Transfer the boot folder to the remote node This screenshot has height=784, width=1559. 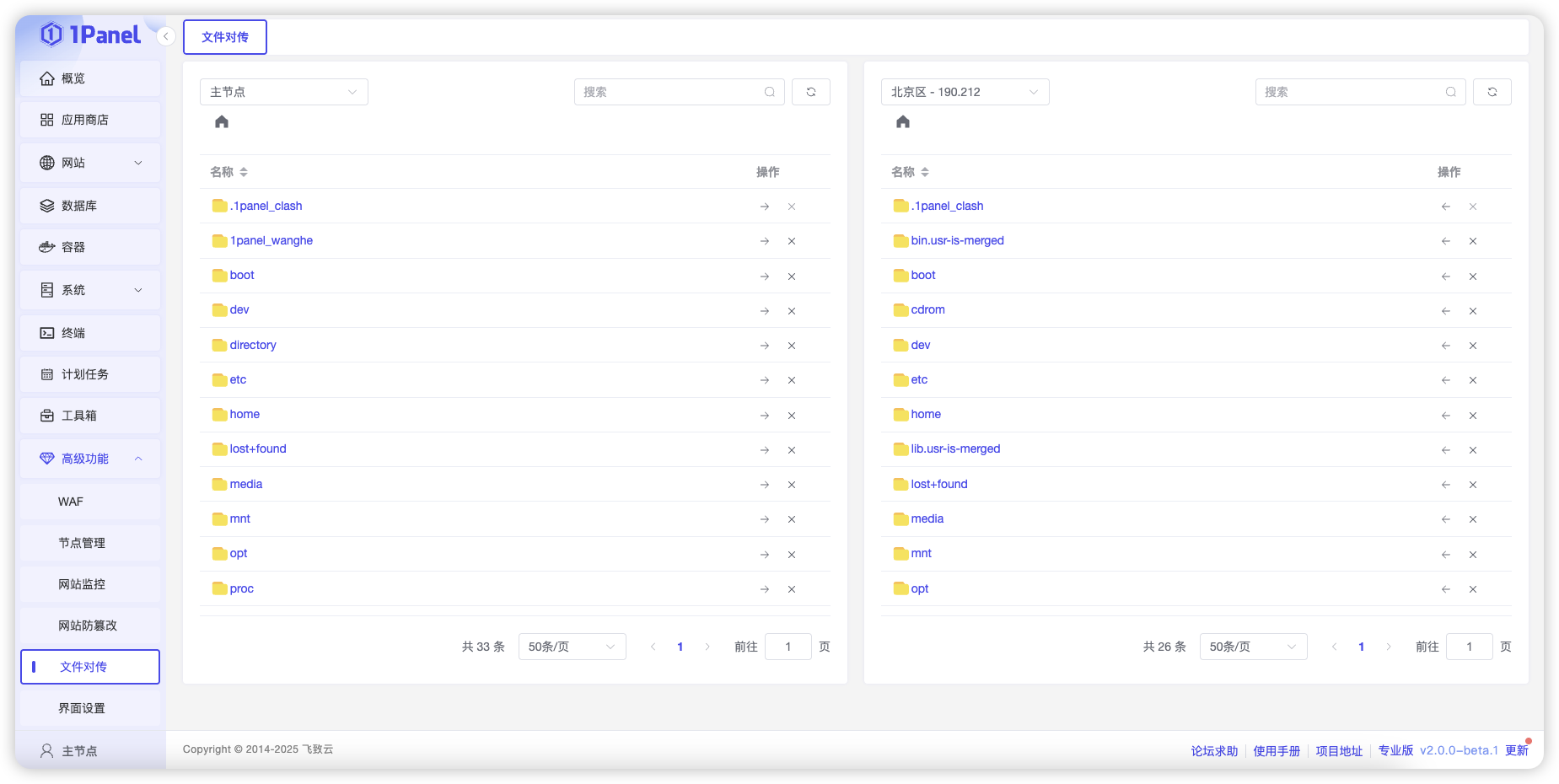pos(764,276)
